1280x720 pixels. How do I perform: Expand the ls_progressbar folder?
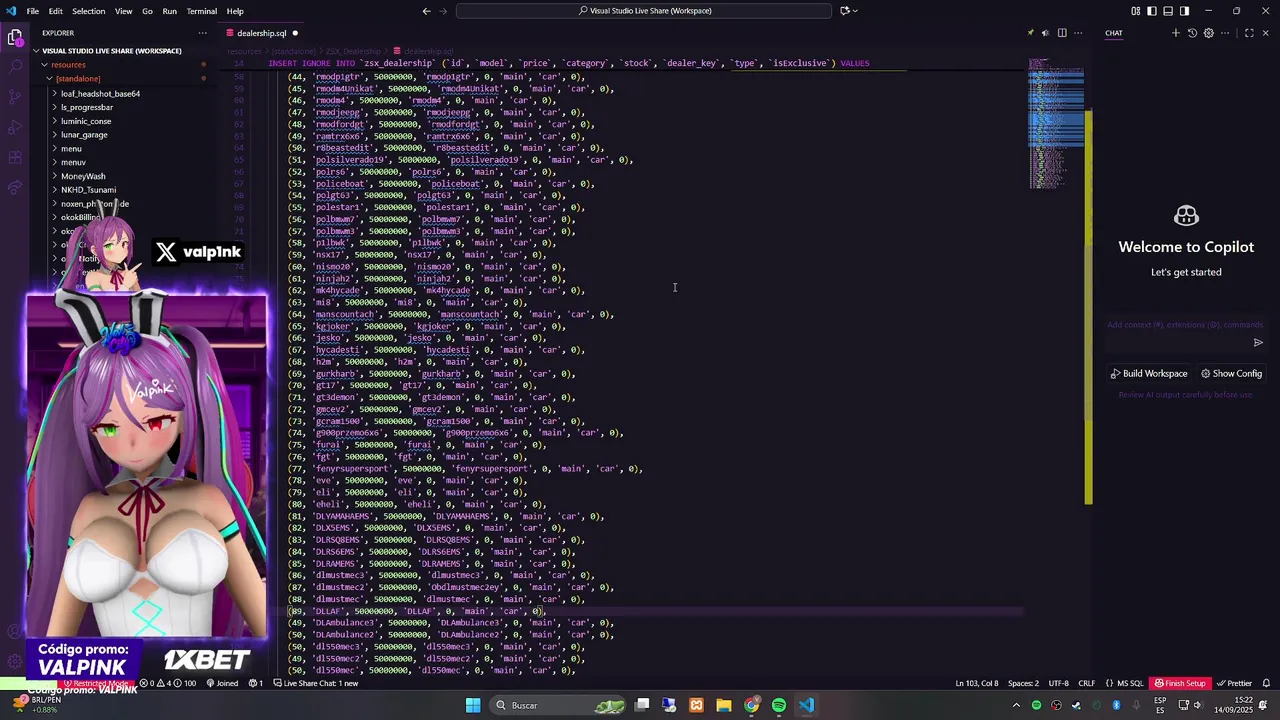tap(87, 107)
